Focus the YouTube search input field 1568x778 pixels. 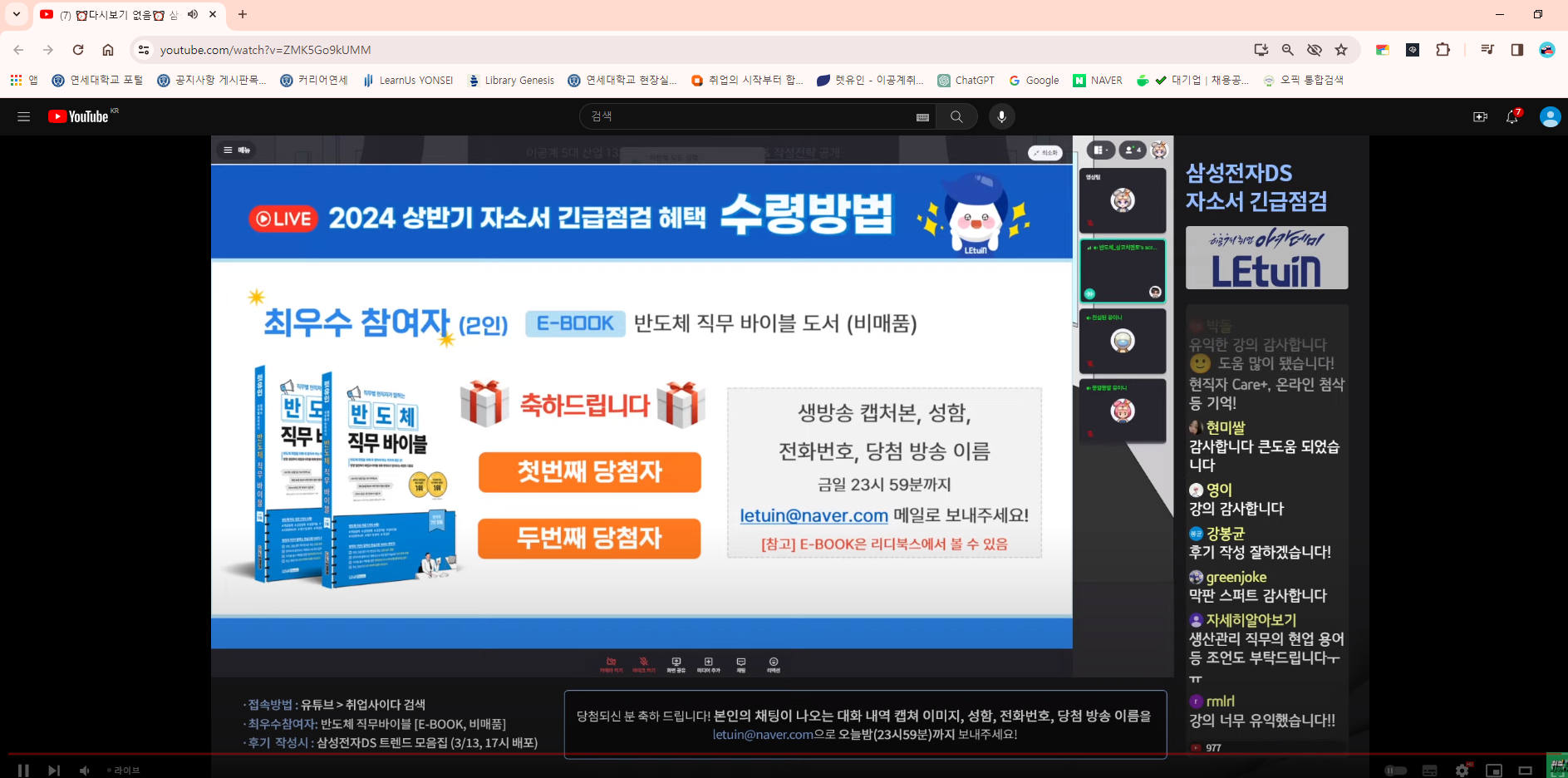tap(748, 117)
